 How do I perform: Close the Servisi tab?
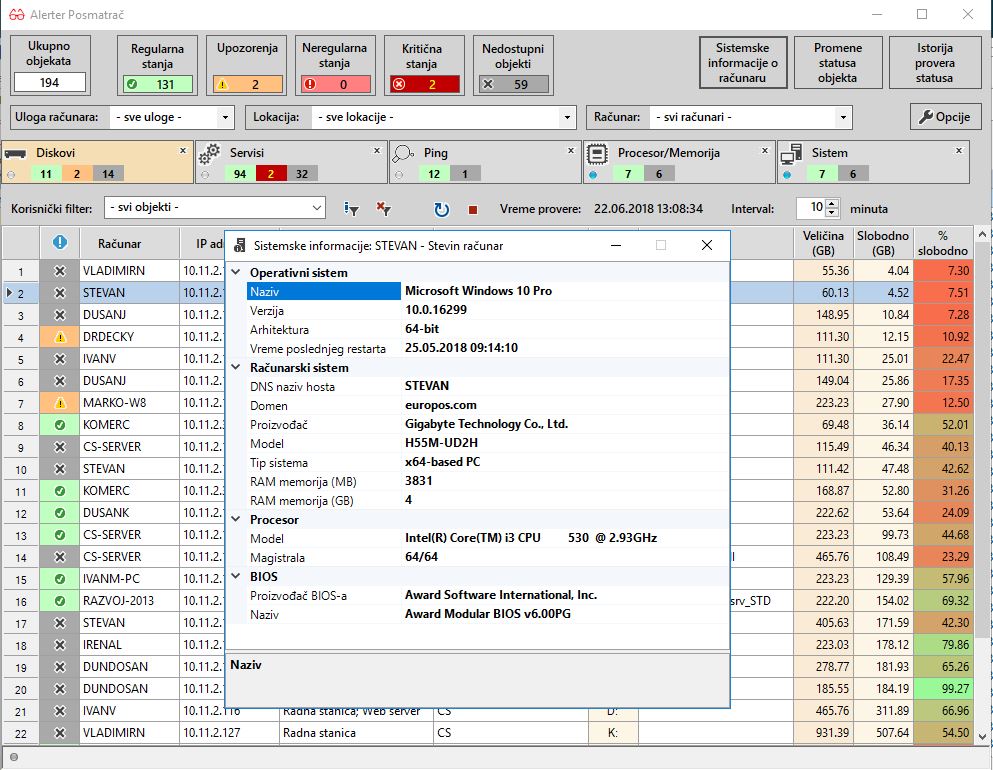(x=377, y=151)
